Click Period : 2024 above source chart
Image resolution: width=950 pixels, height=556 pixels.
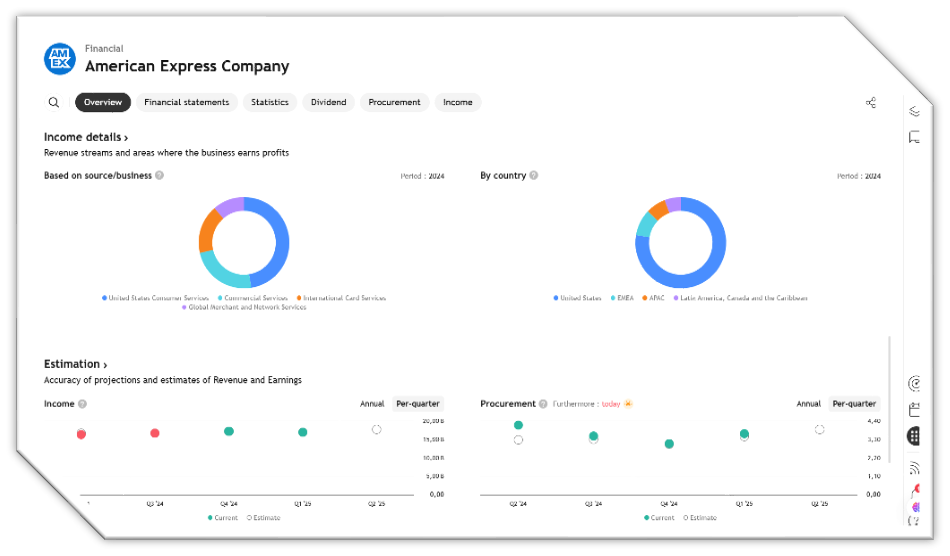(422, 176)
